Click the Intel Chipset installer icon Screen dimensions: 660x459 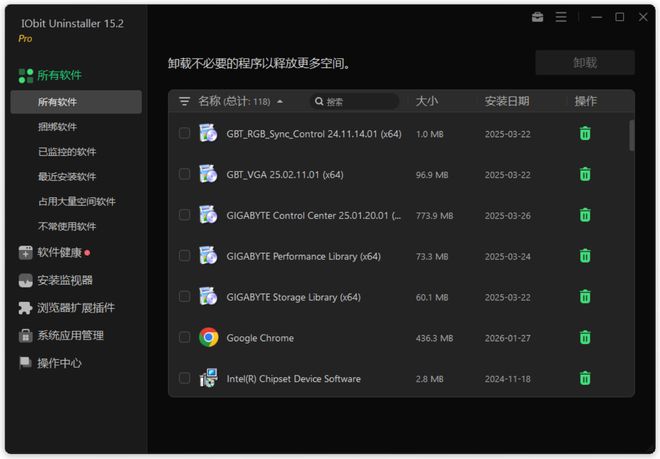pos(208,378)
